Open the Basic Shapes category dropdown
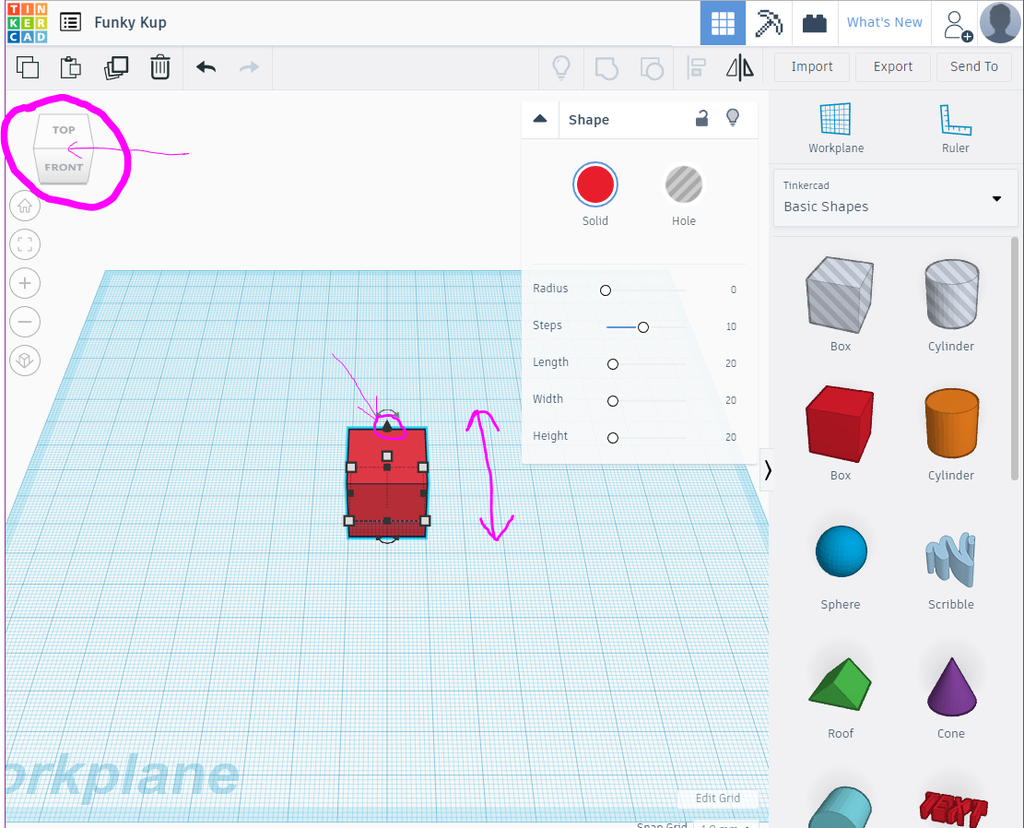The image size is (1024, 828). click(895, 198)
